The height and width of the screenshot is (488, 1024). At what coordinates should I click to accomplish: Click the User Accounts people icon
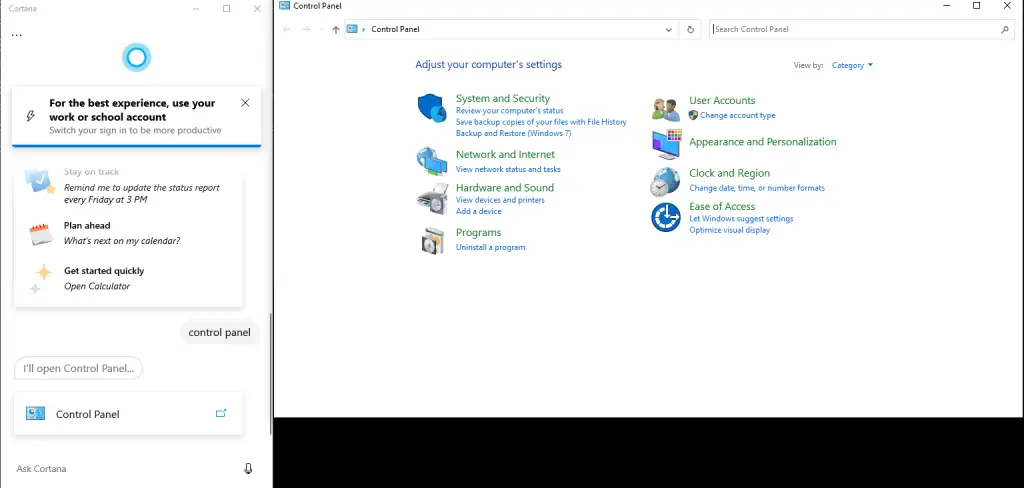pyautogui.click(x=665, y=109)
